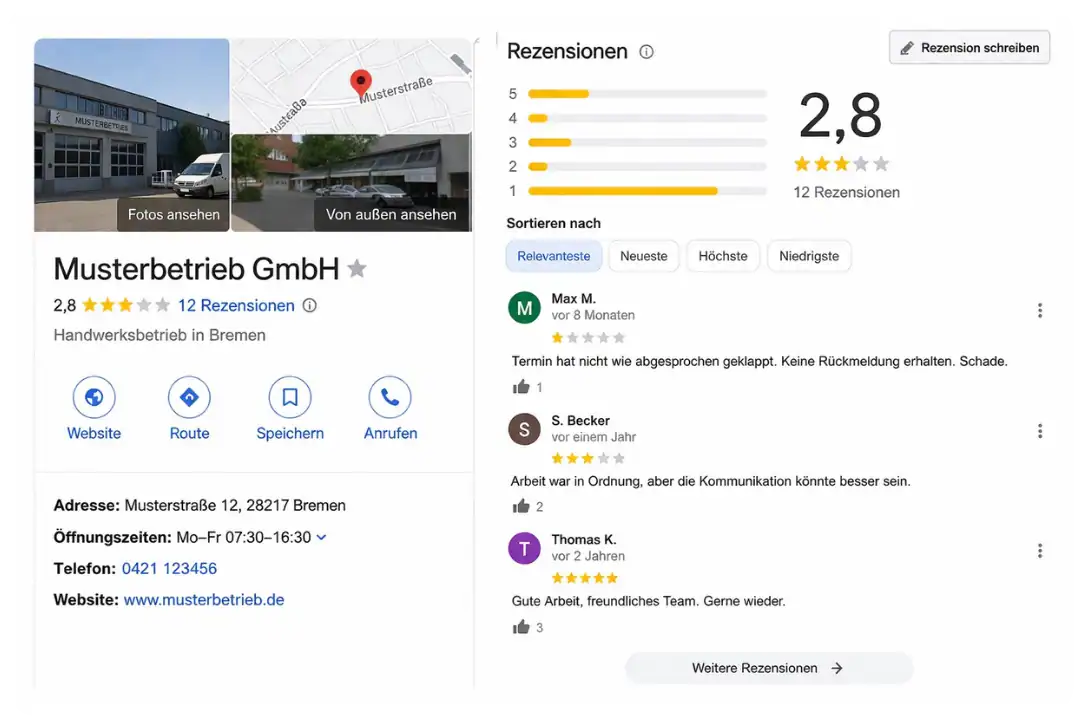The width and height of the screenshot is (1080, 720).
Task: Like the S. Becker review with thumbs-up
Action: click(521, 506)
